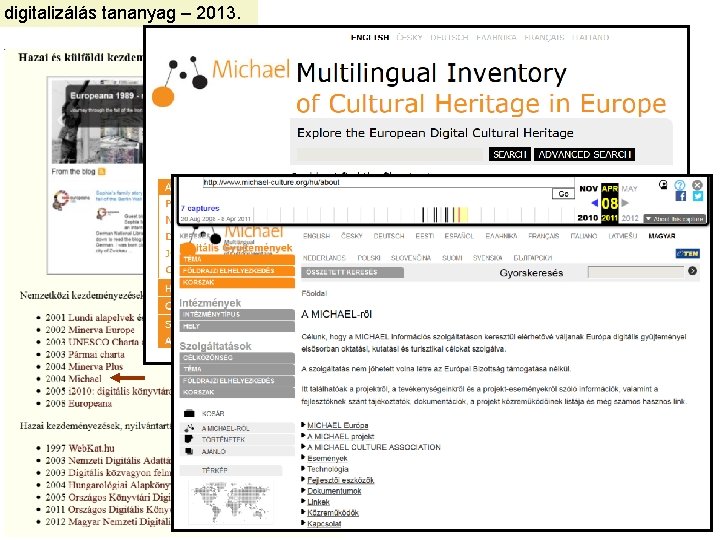Click the Kosár basket icon
720x540 pixels.
[189, 413]
